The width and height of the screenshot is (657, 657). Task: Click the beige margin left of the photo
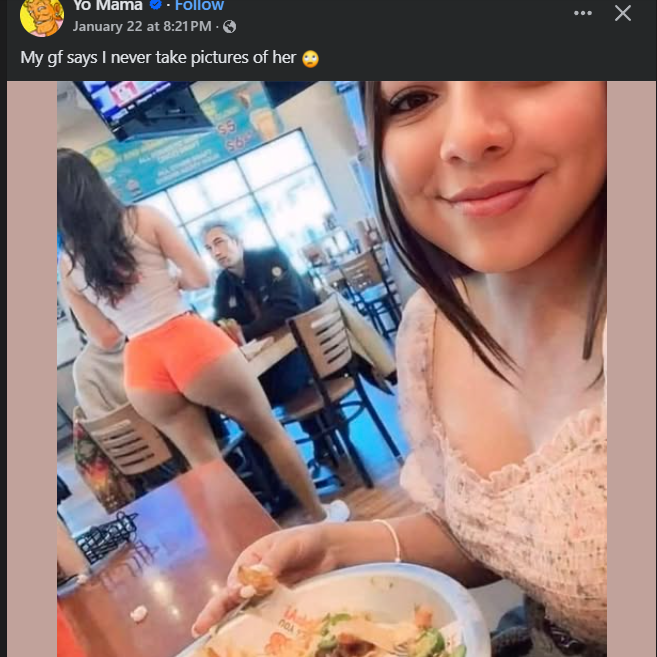(32, 369)
